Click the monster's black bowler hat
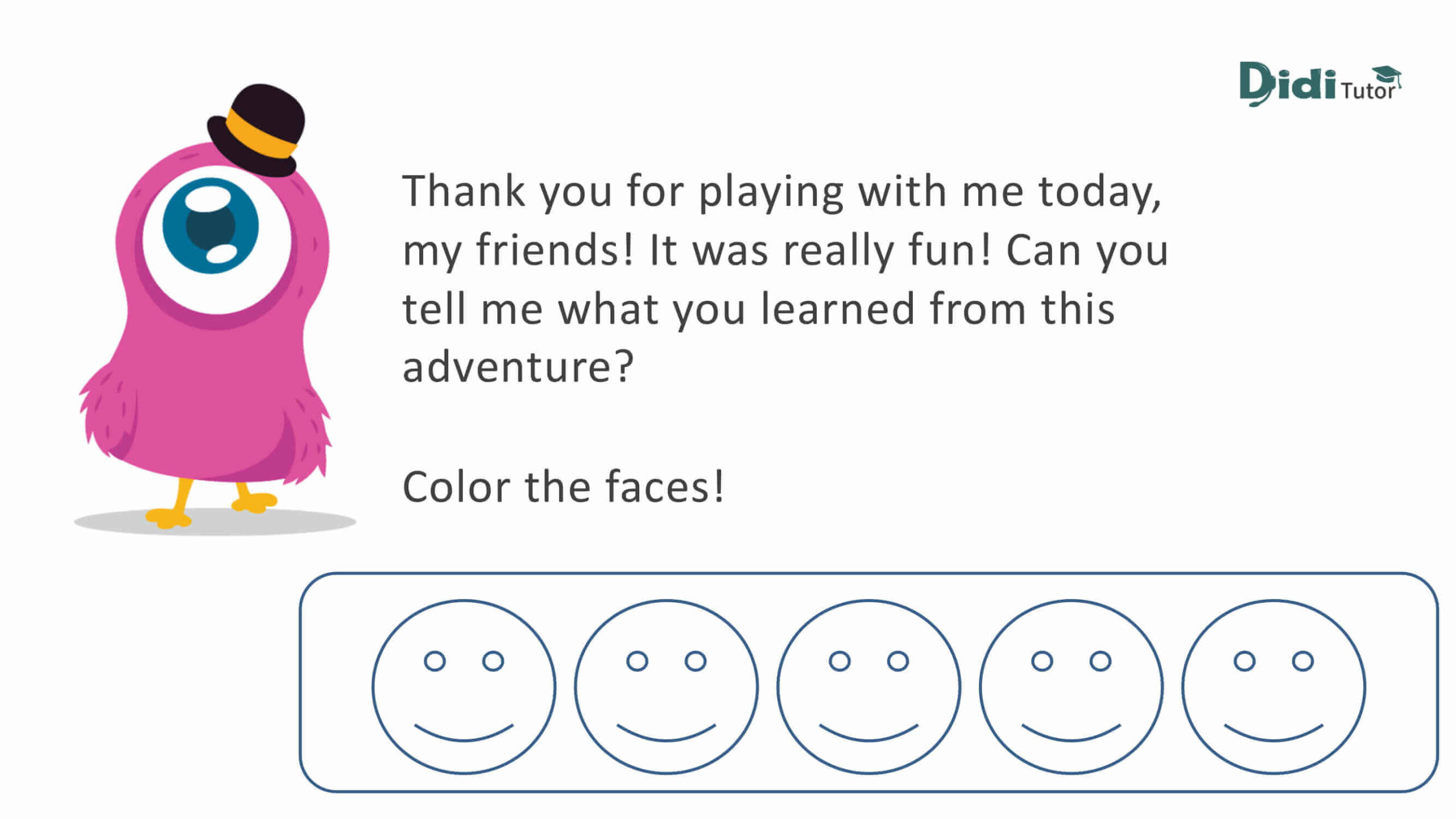The image size is (1456, 819). (x=257, y=130)
